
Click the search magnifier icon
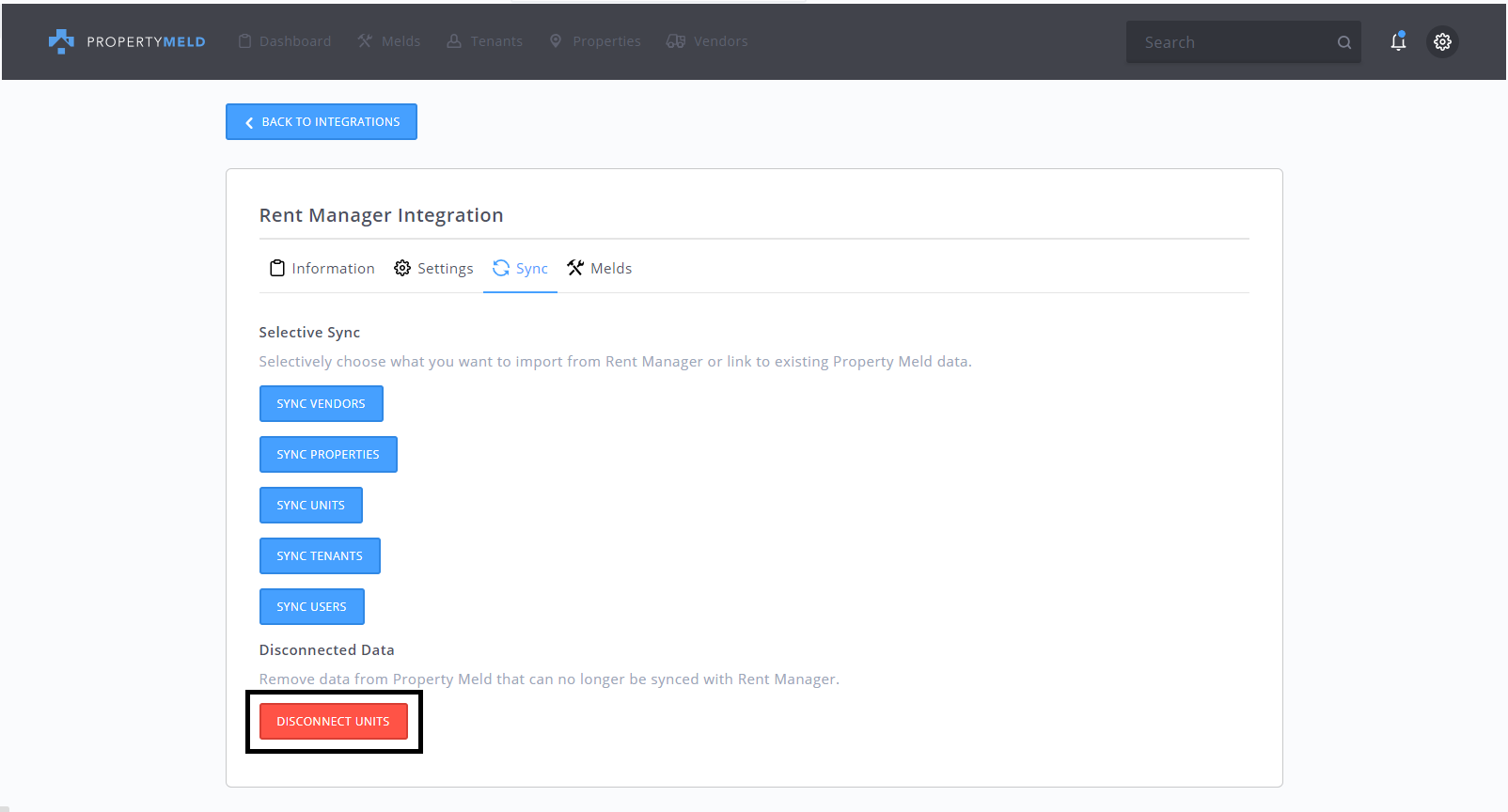[x=1344, y=42]
